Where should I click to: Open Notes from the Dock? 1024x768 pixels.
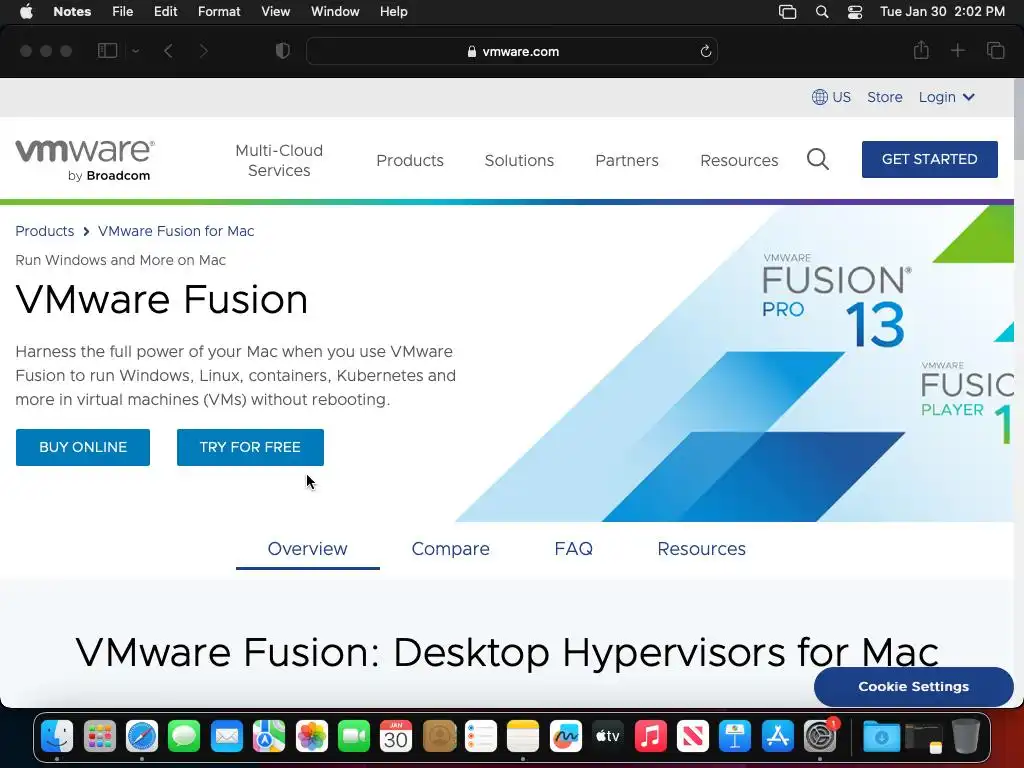coord(523,737)
